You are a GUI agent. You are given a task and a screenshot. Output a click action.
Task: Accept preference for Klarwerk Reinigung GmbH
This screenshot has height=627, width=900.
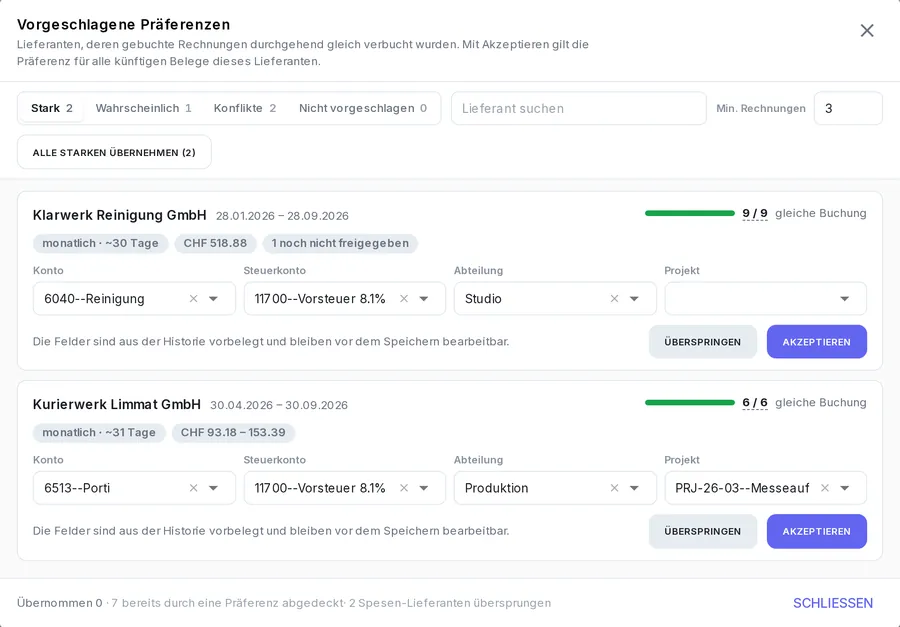817,342
